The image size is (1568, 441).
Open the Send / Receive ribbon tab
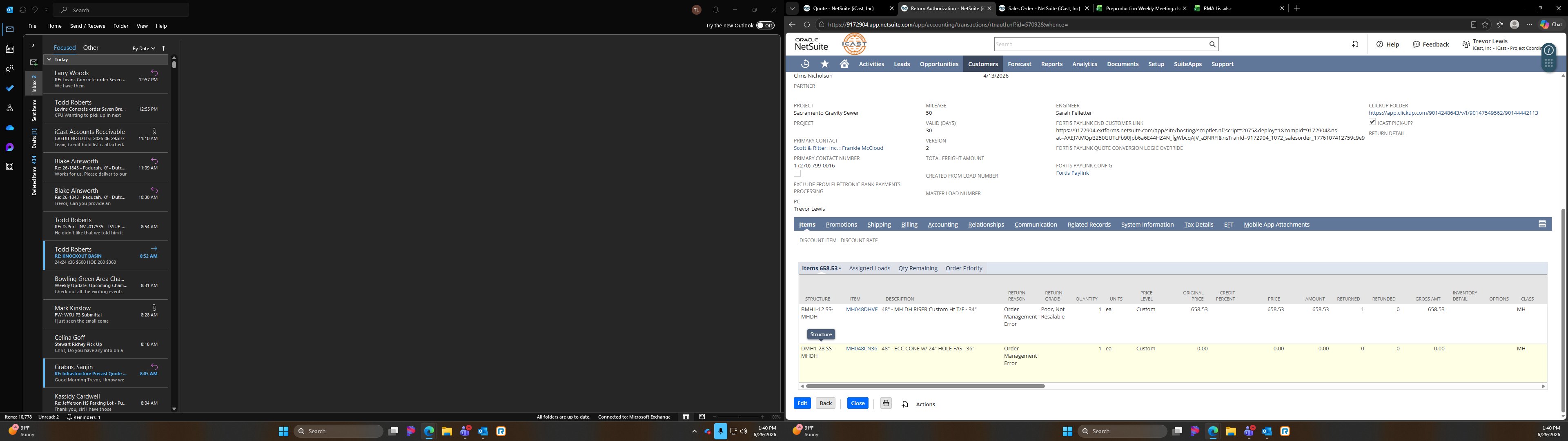88,26
